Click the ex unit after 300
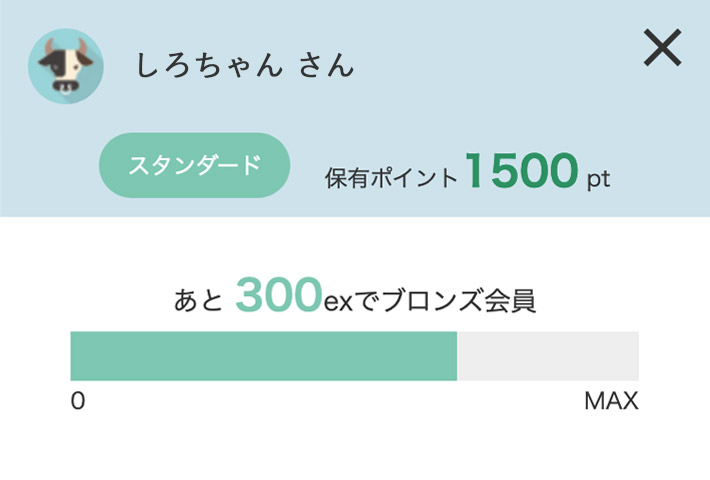 [x=339, y=301]
